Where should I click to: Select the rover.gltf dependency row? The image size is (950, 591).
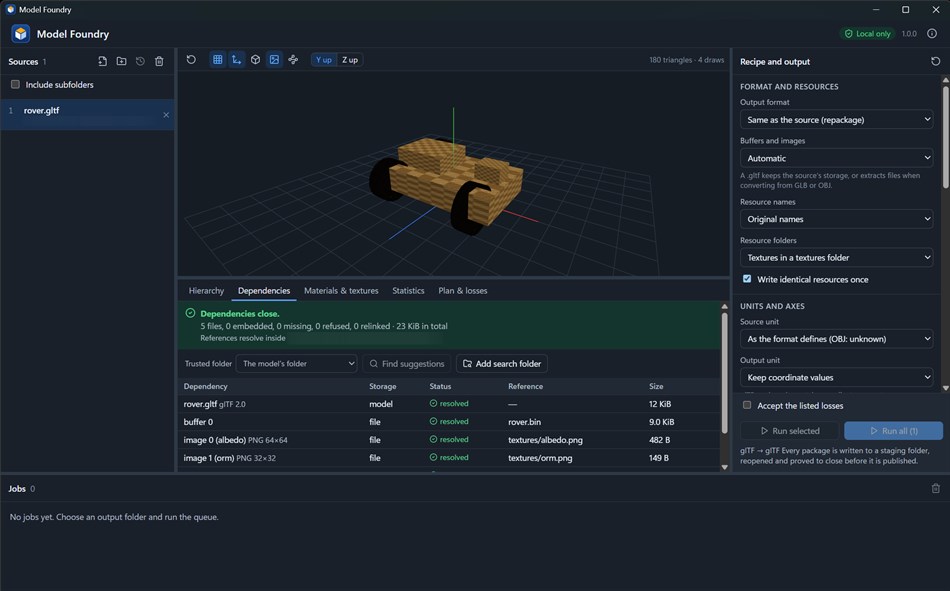tap(449, 404)
